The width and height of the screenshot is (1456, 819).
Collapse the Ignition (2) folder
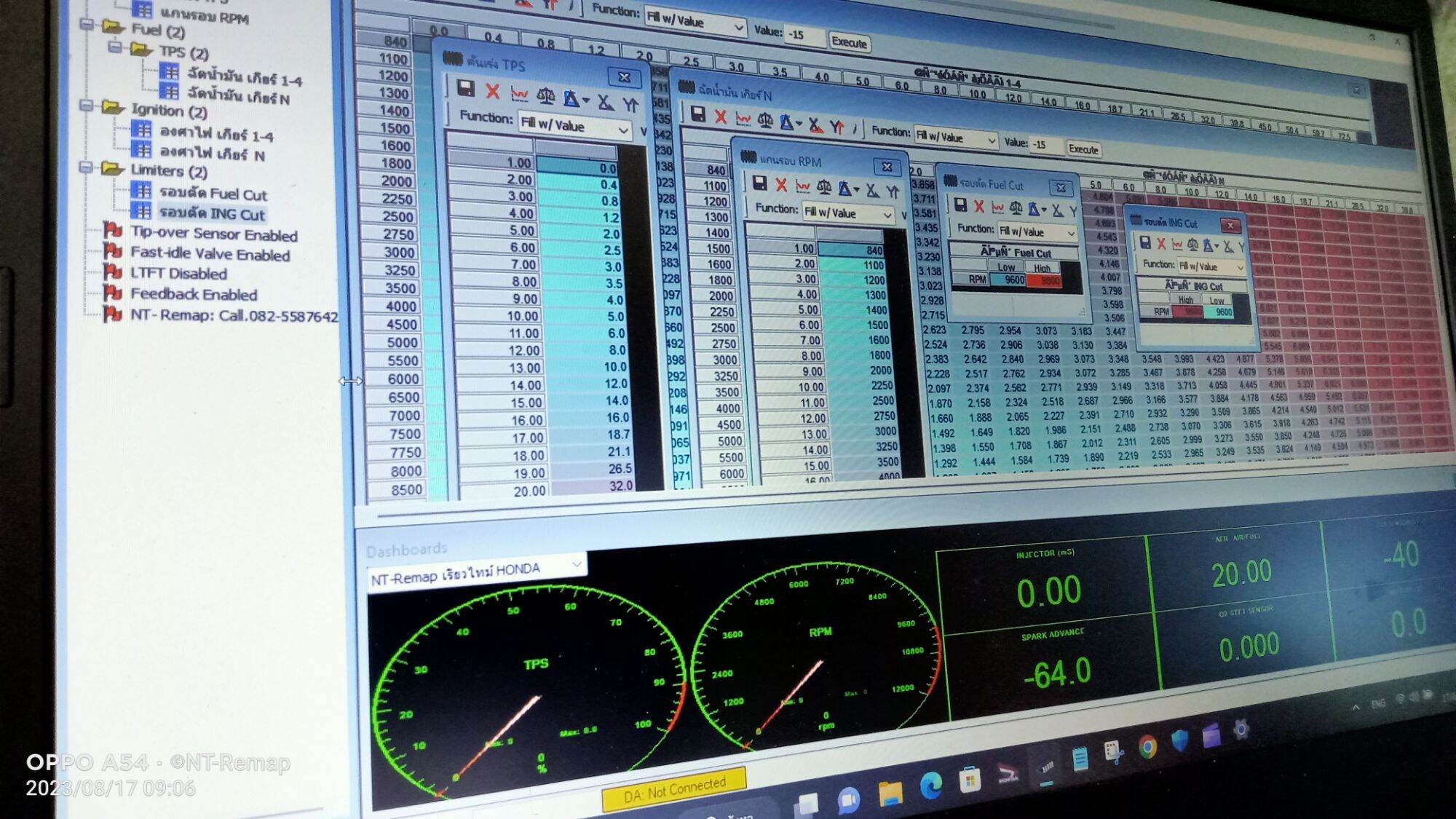pos(87,106)
